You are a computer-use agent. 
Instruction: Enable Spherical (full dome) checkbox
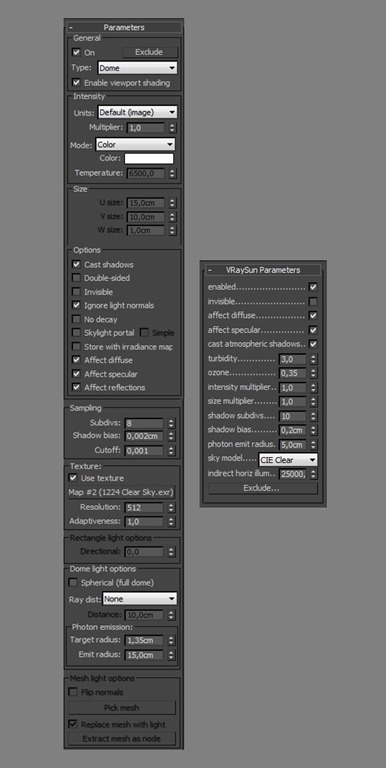click(x=73, y=583)
